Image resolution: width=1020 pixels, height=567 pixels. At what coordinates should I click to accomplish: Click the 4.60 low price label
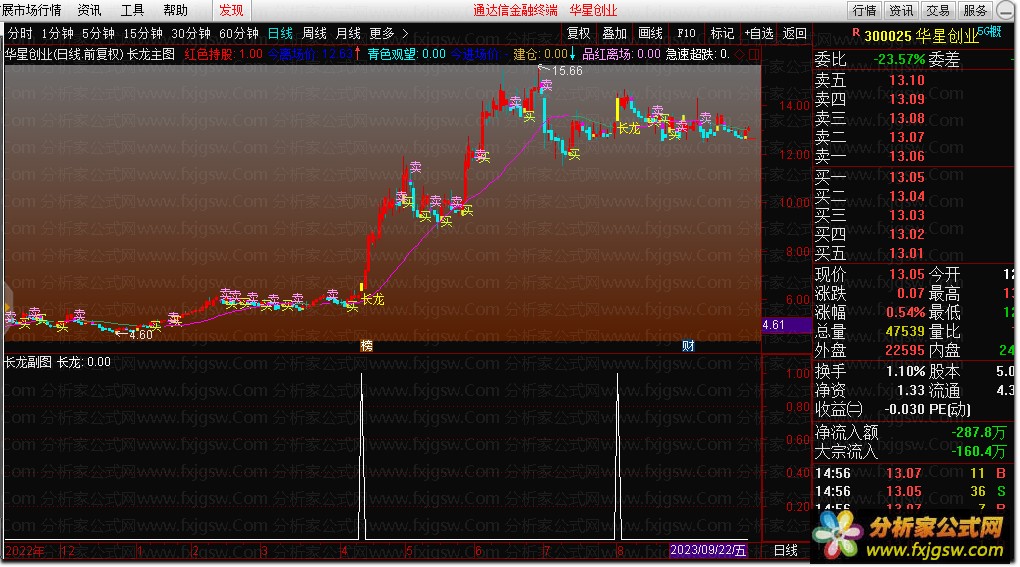pos(140,335)
